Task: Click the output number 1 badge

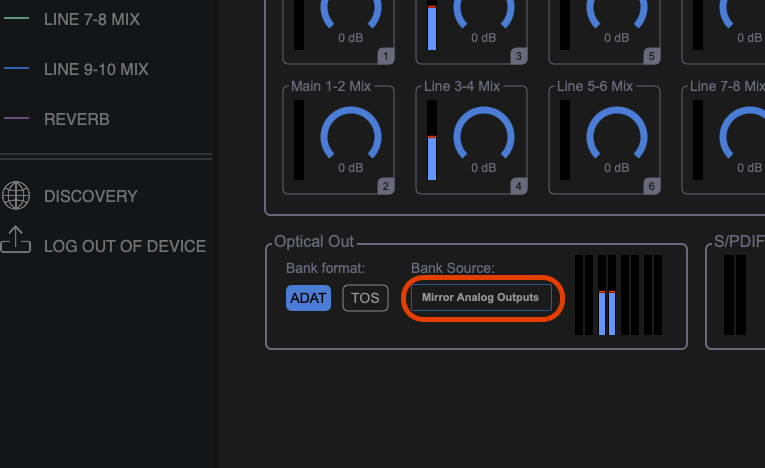Action: click(x=385, y=56)
